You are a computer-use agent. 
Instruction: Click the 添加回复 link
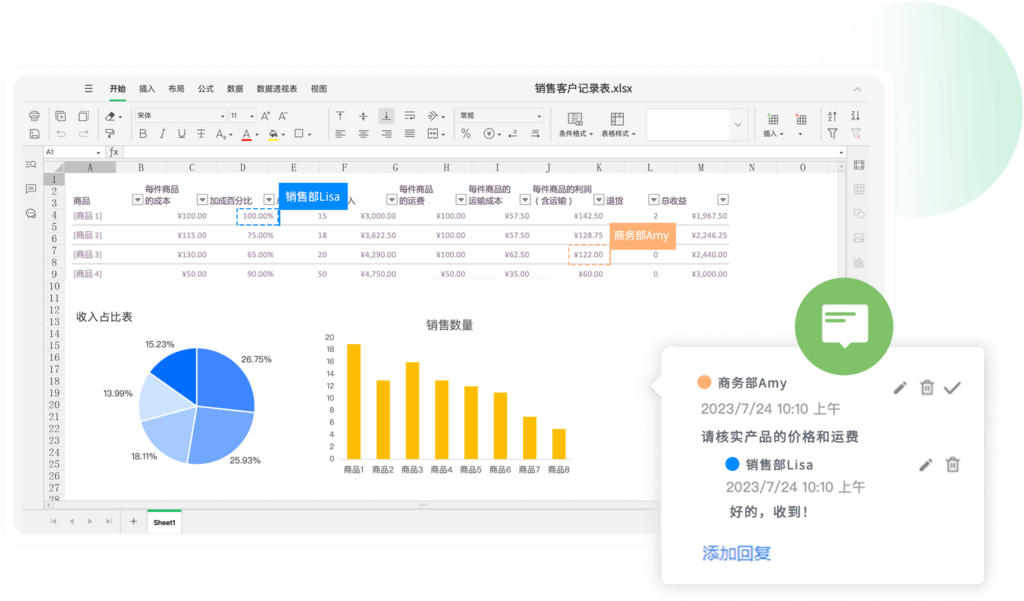pos(736,553)
